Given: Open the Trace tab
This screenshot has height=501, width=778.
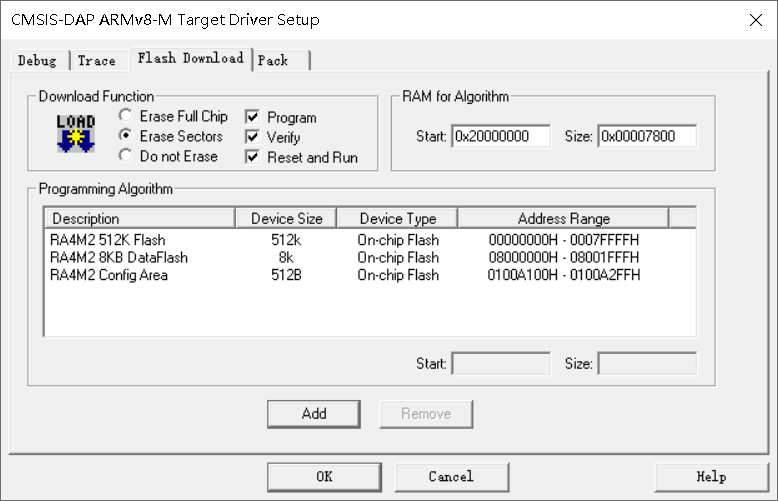Looking at the screenshot, I should 97,61.
